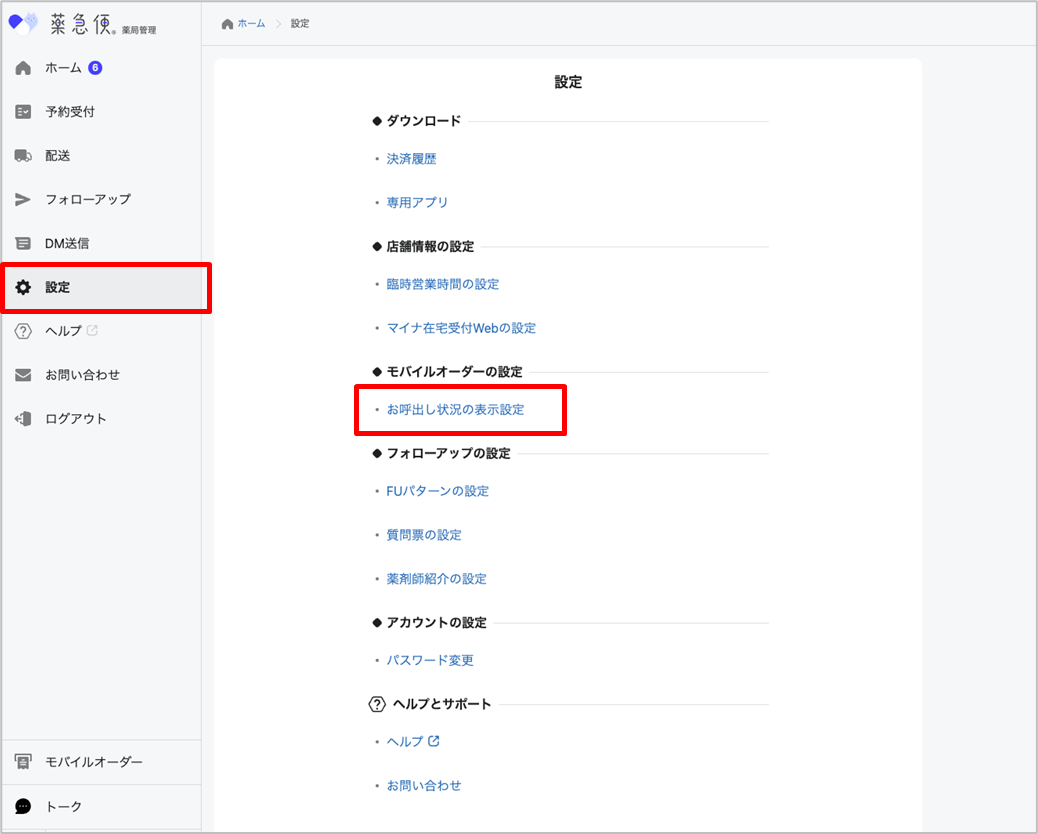Screen dimensions: 1038x834
Task: Open FUパターンの設定 link
Action: point(437,491)
